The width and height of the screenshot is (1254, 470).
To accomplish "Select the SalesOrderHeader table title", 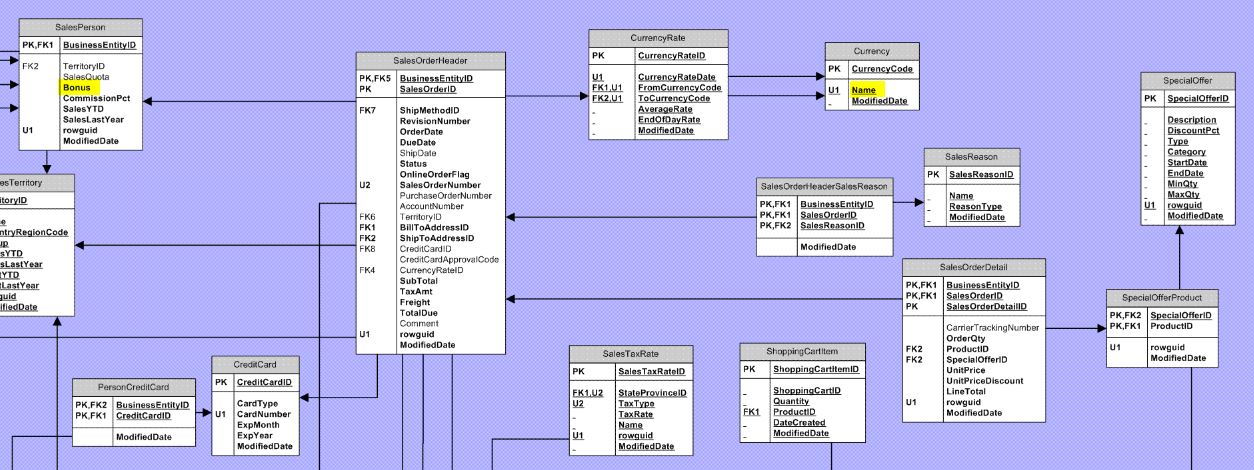I will pyautogui.click(x=430, y=60).
